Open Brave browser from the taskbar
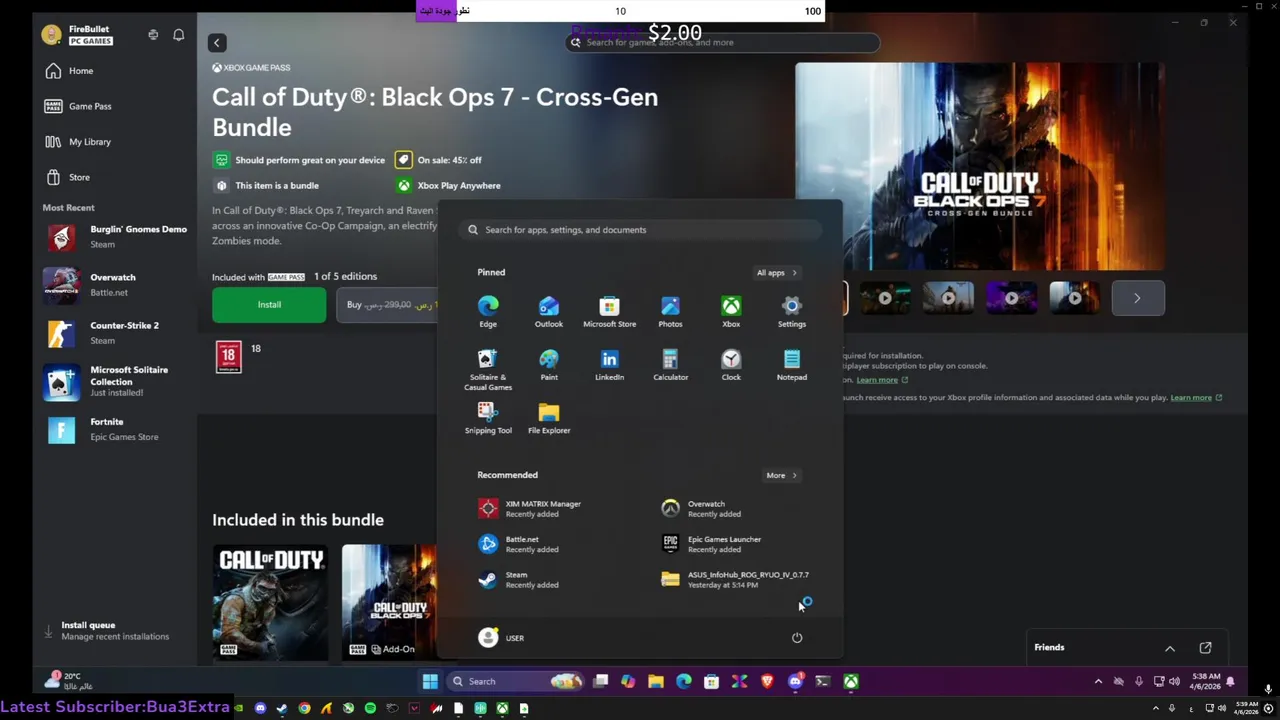1280x720 pixels. coord(767,682)
